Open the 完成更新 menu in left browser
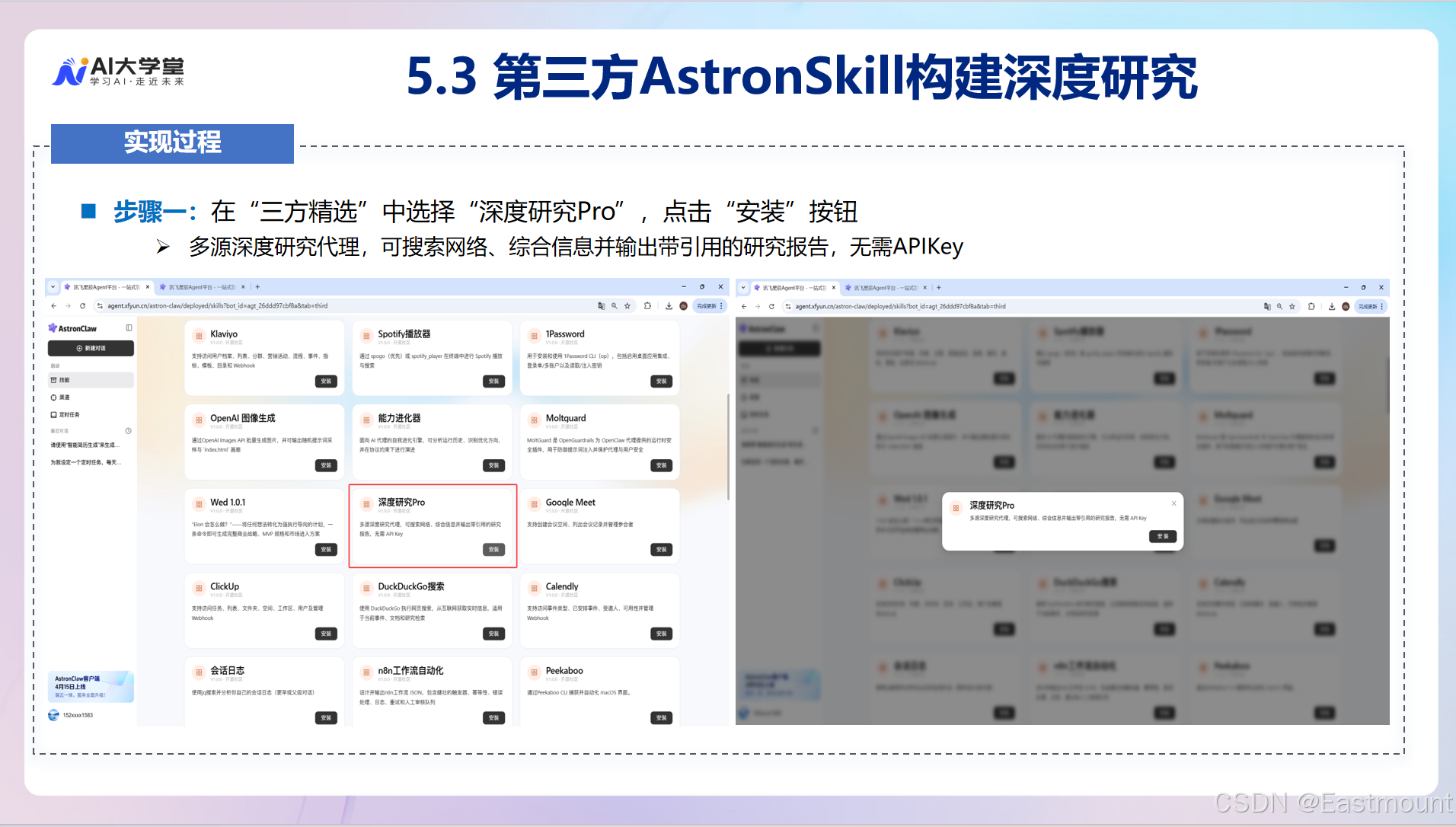 710,306
